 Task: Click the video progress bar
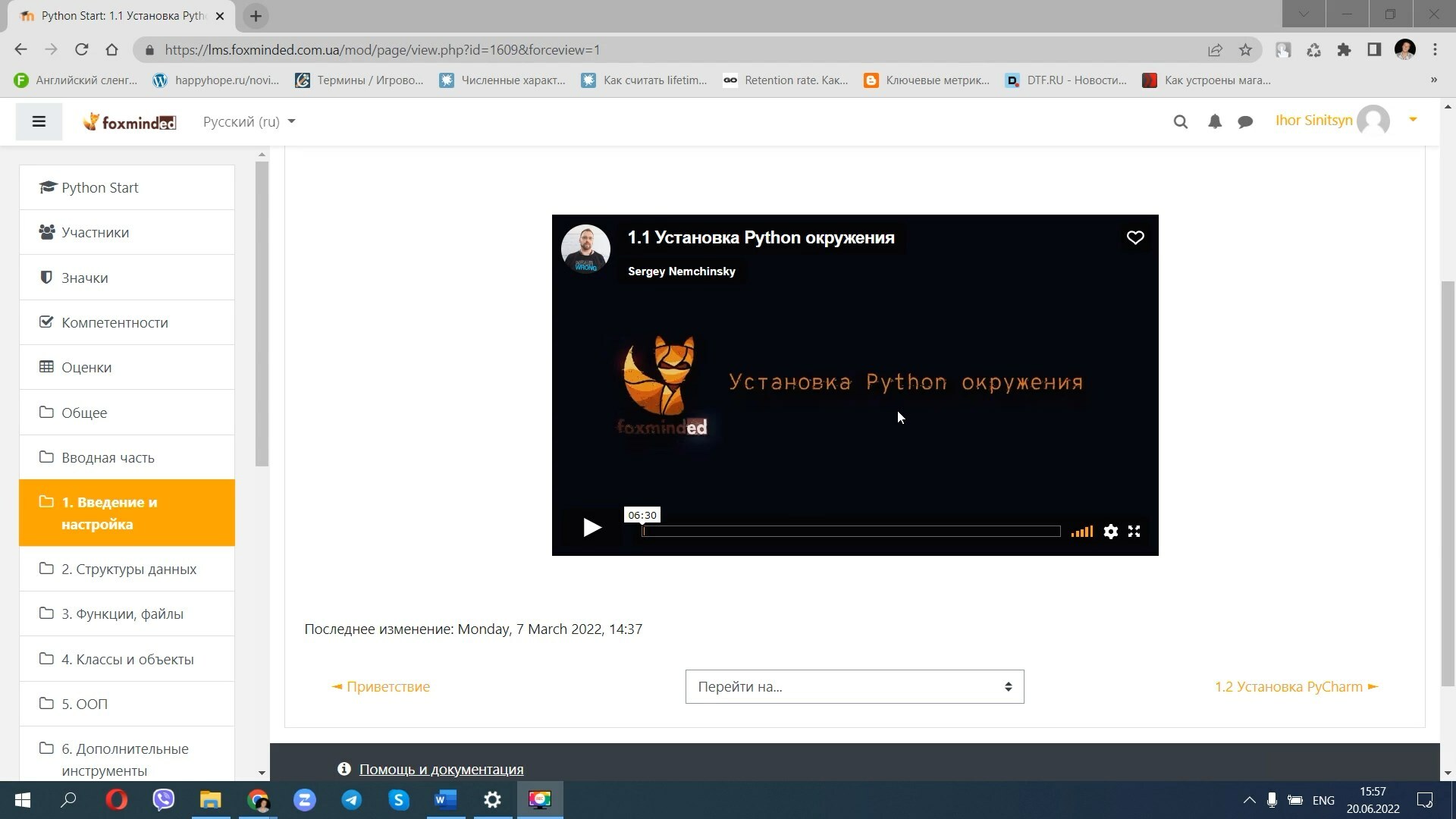(x=850, y=532)
